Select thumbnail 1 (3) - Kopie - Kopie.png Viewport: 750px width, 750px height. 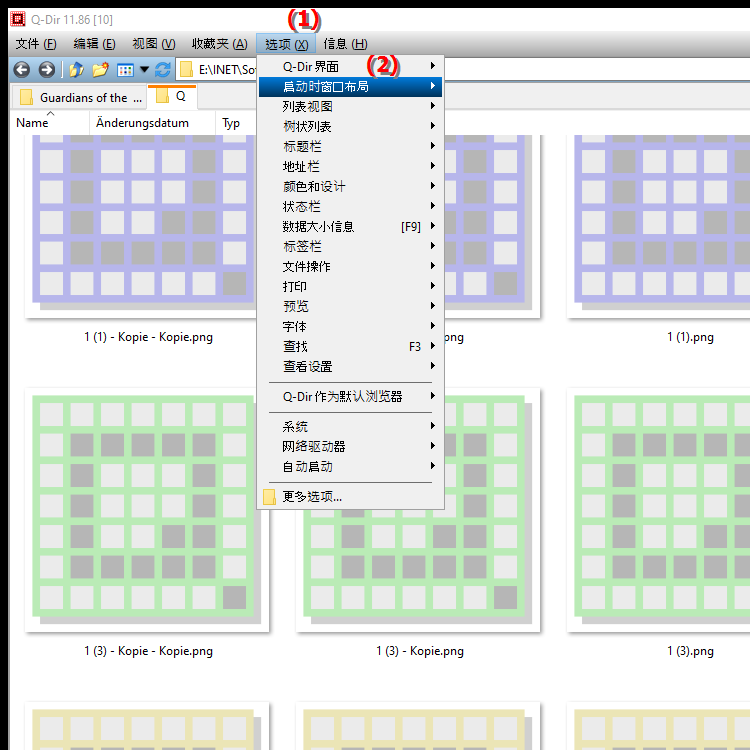pos(147,510)
